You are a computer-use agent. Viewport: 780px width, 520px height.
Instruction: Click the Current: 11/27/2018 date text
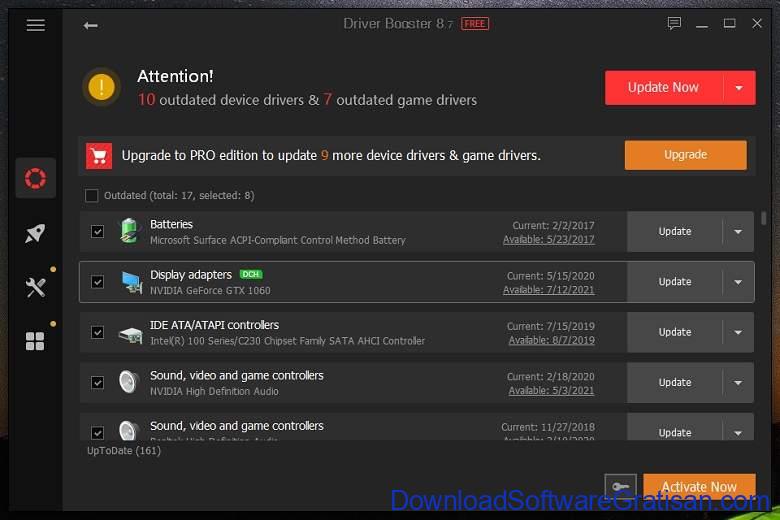(x=548, y=427)
